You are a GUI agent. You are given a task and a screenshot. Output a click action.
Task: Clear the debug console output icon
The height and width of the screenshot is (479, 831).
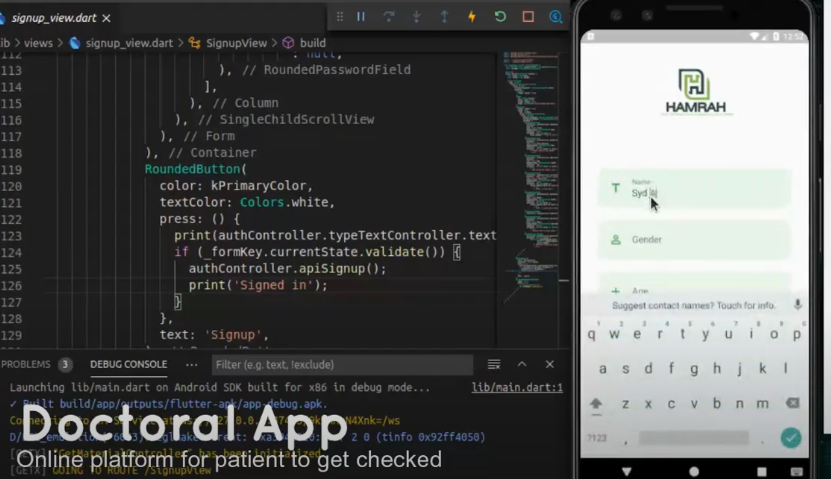pos(494,365)
